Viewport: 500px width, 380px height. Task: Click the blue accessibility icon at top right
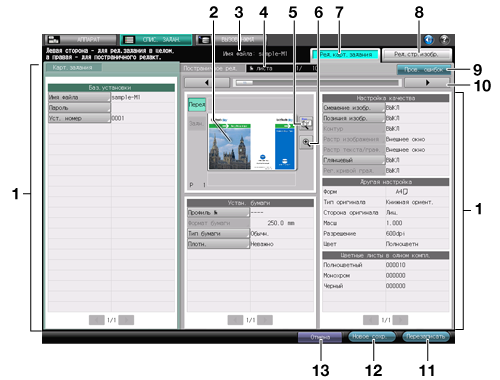coord(429,40)
